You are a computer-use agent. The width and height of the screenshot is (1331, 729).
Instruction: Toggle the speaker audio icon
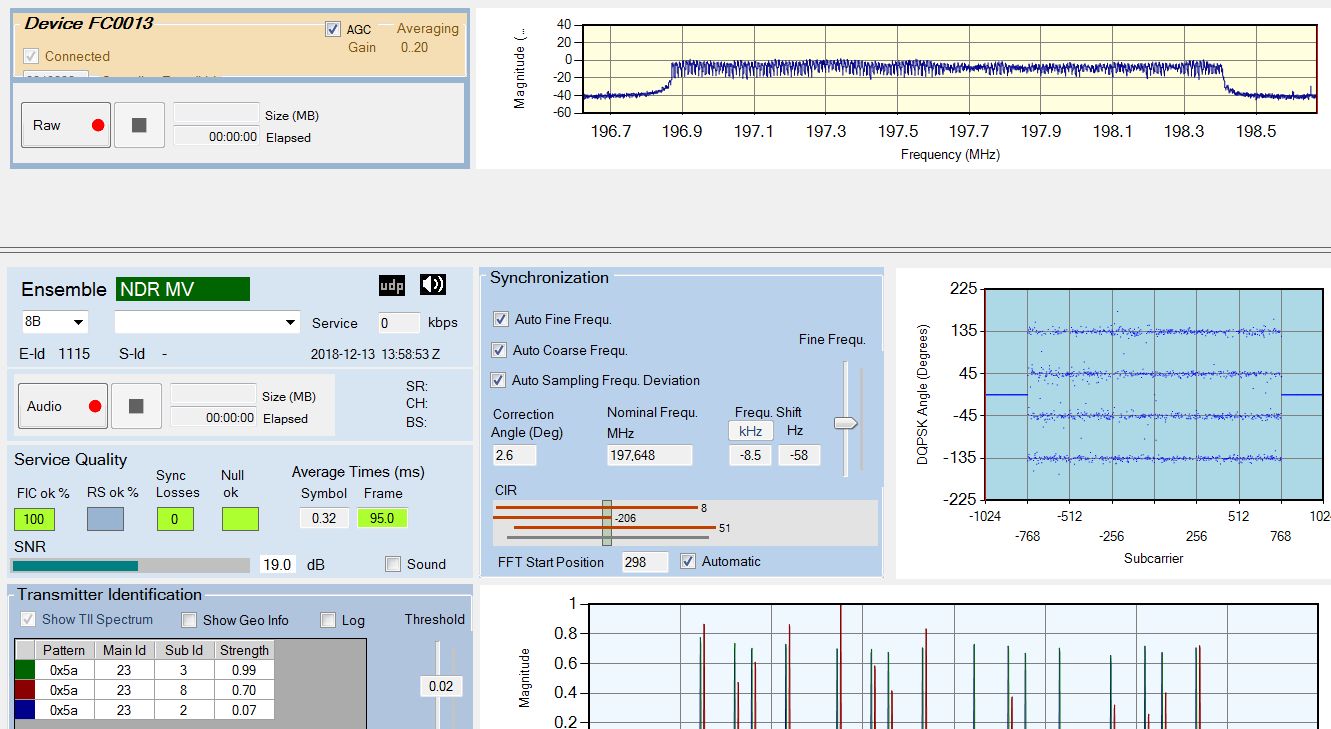tap(433, 285)
